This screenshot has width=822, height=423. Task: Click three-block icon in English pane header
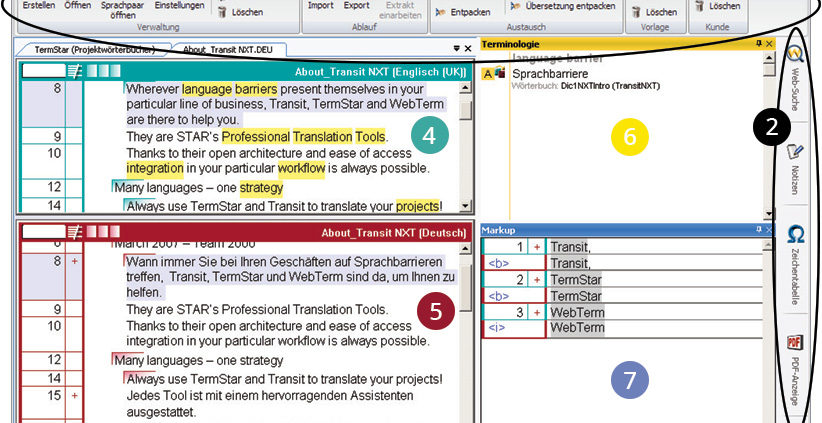(104, 71)
